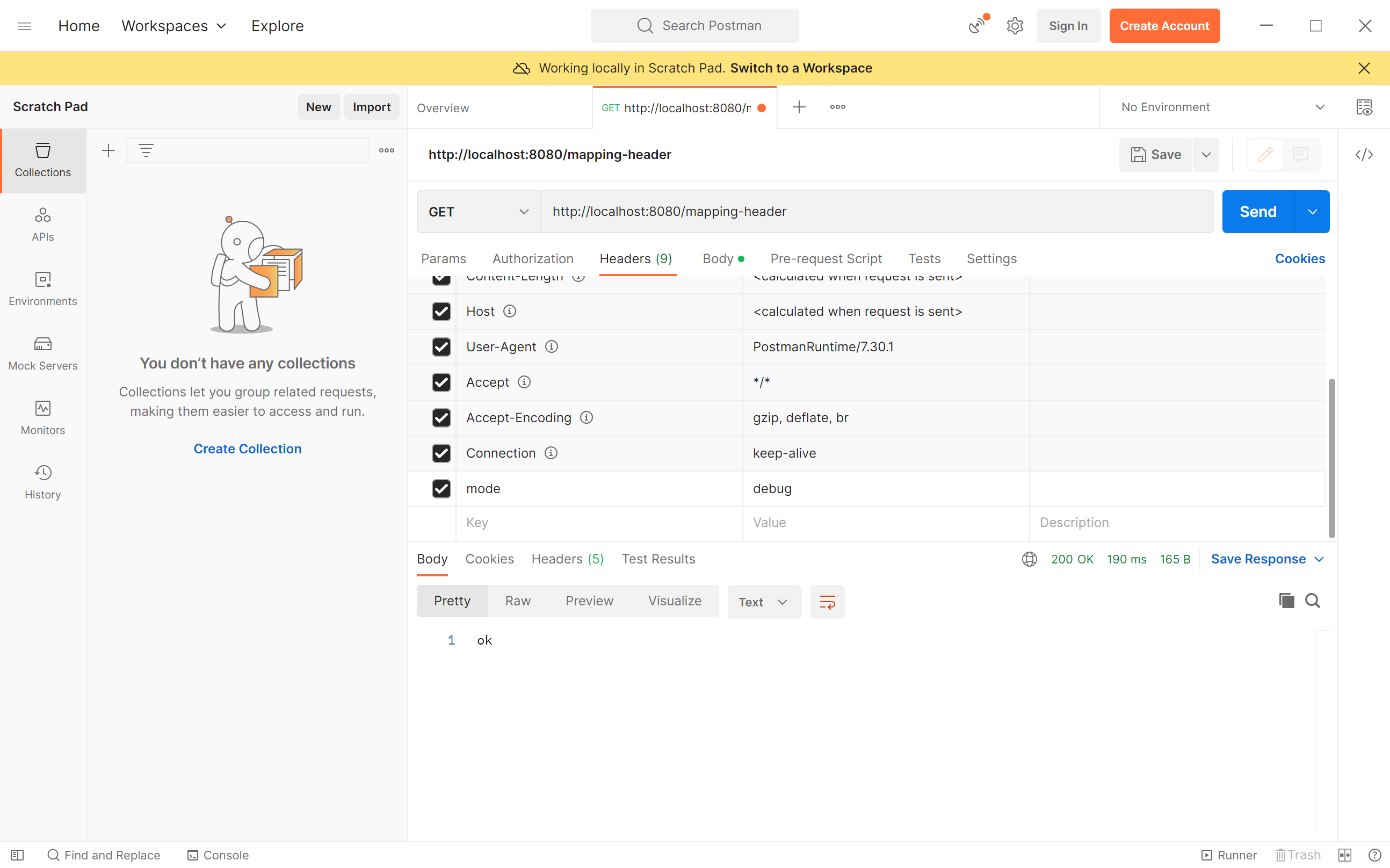Select the Raw response view
1390x868 pixels.
coord(518,601)
